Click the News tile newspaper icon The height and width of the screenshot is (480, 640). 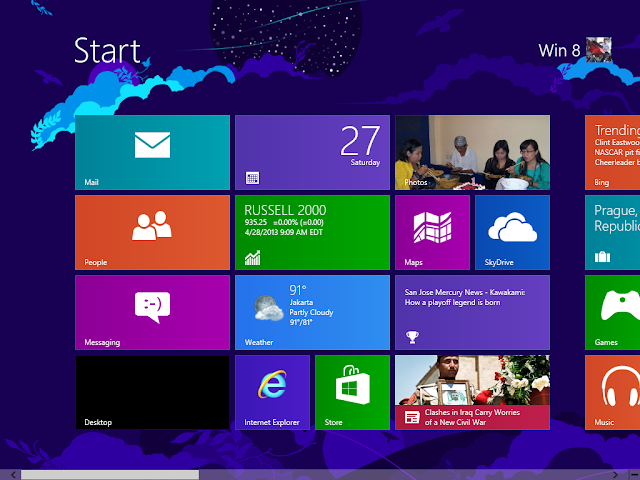click(412, 417)
